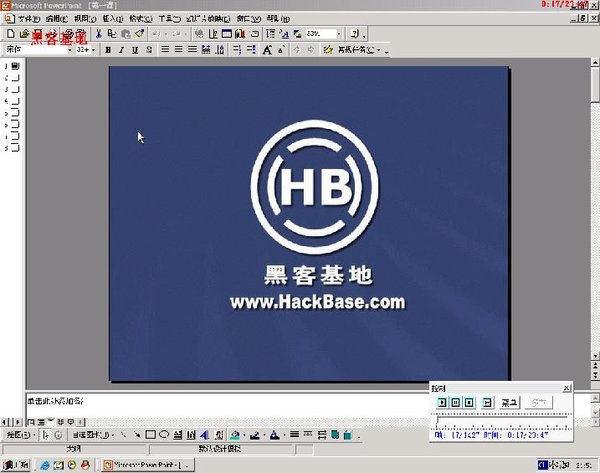
Task: Open Line Style options in drawing toolbar
Action: pos(294,435)
